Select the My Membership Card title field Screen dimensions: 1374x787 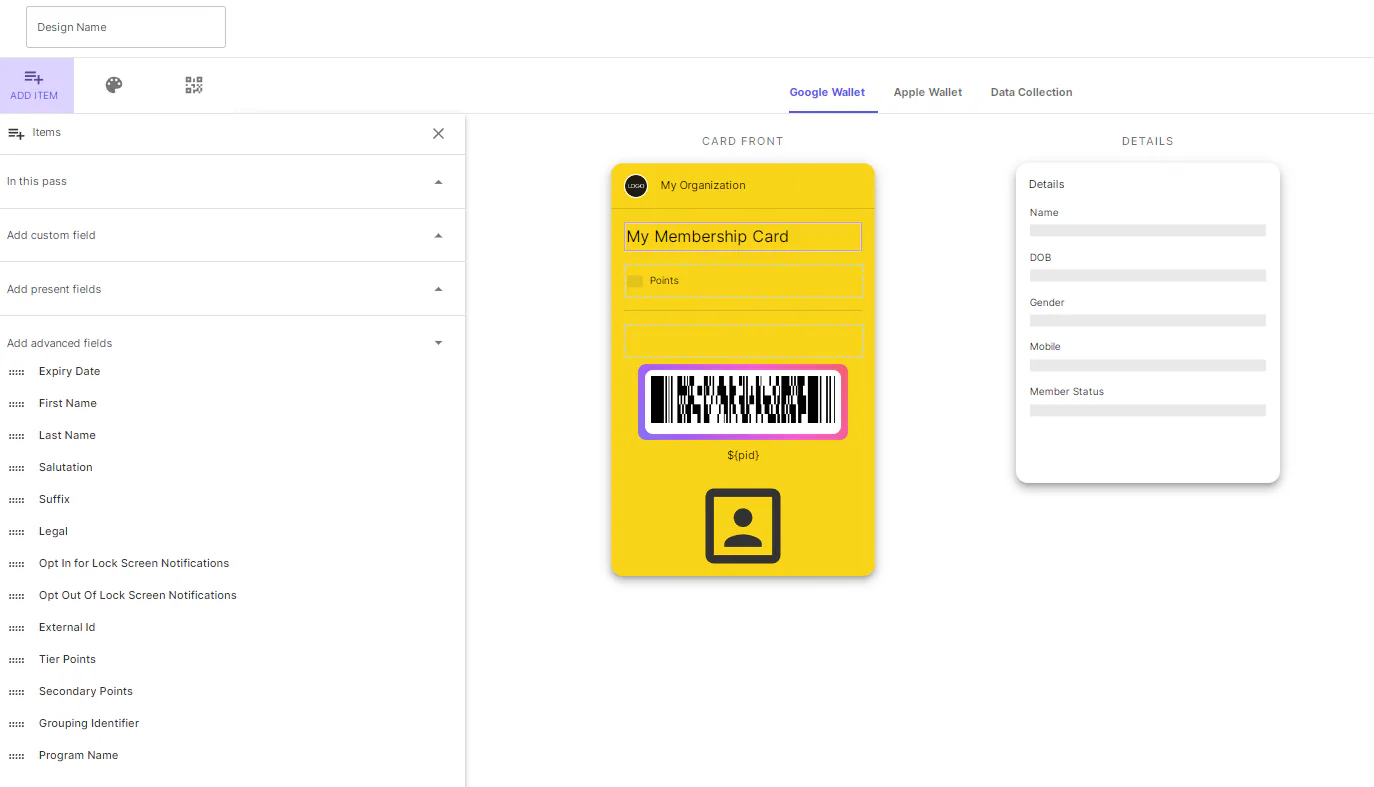[x=743, y=237]
